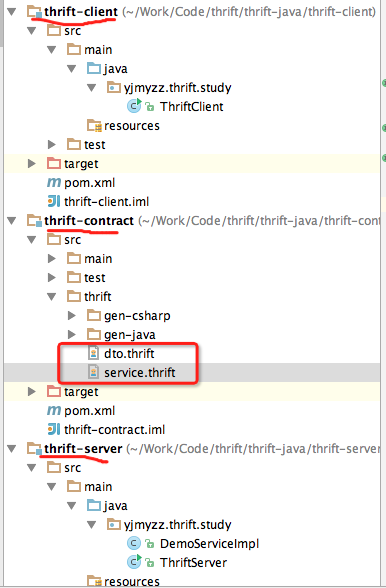Collapse the thrift-contract module arrow
Viewport: 386px width, 588px height.
[x=12, y=220]
